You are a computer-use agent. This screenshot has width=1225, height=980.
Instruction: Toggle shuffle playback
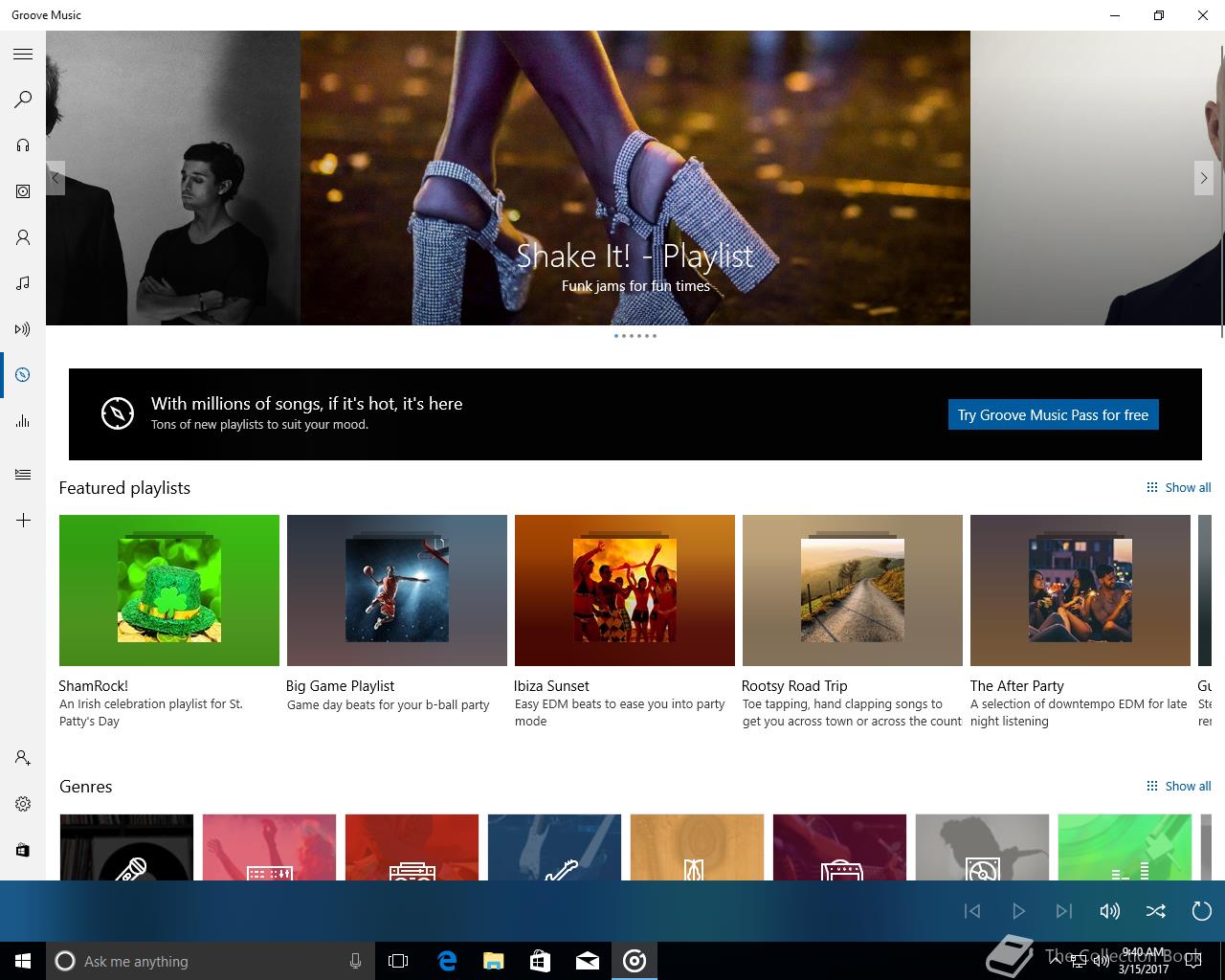(1156, 911)
